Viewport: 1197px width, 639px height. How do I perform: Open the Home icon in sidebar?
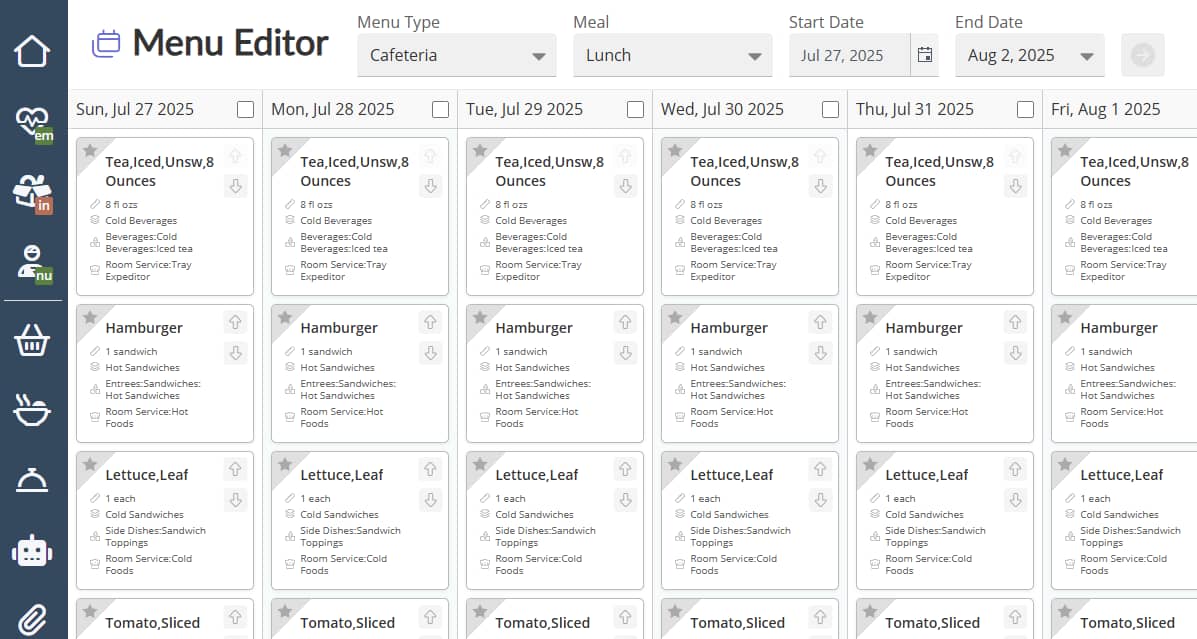32,51
